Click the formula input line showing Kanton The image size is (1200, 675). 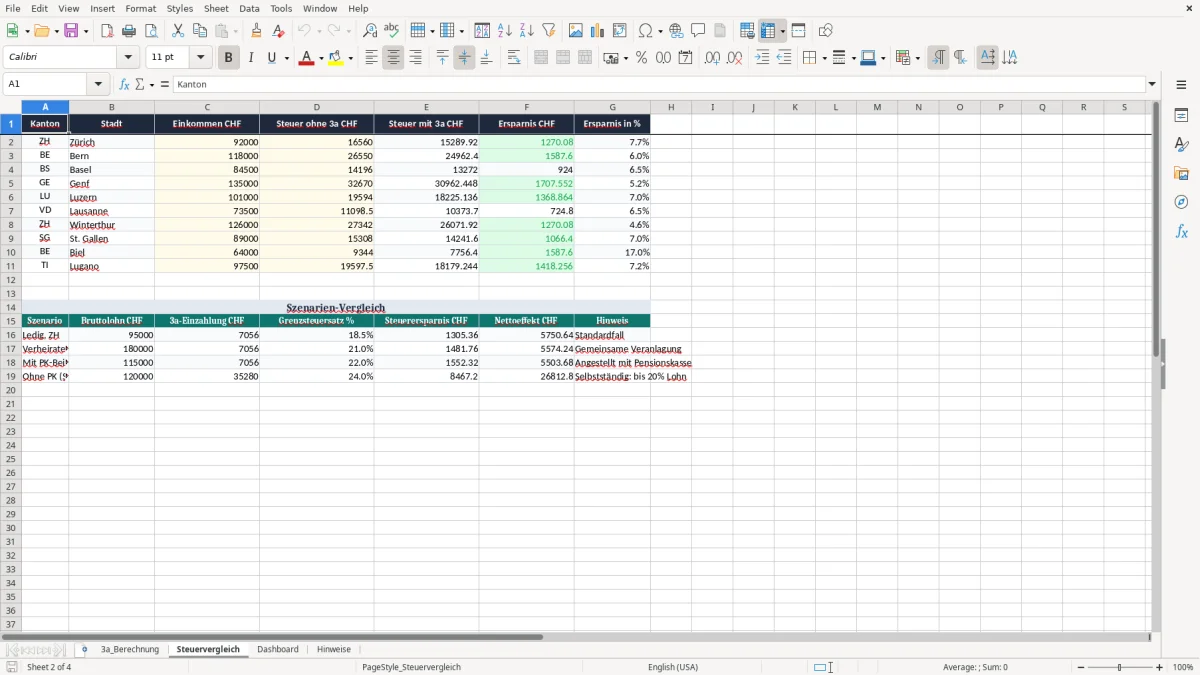click(658, 85)
